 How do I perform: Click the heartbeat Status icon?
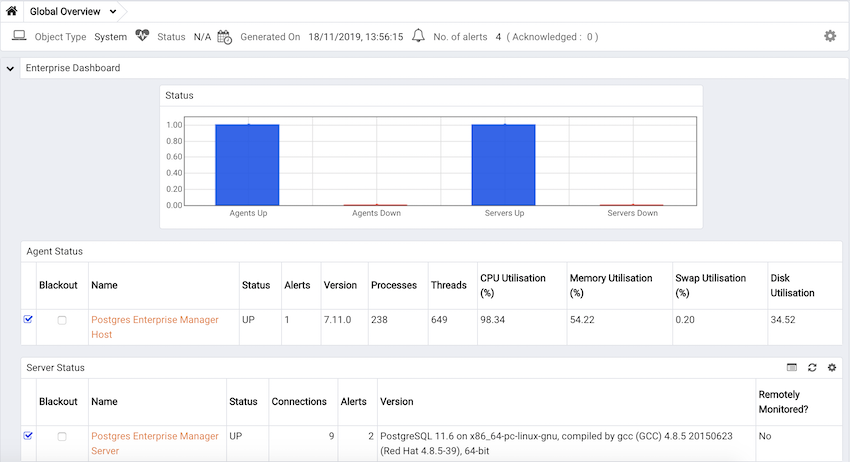[x=142, y=36]
